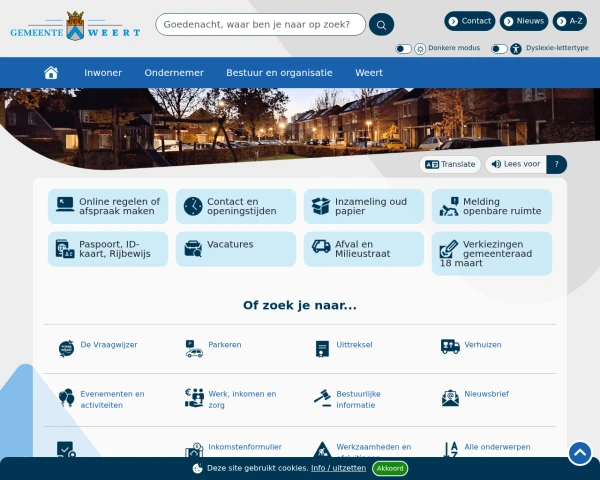Open the Uittreksel link
This screenshot has height=480, width=600.
coord(354,344)
